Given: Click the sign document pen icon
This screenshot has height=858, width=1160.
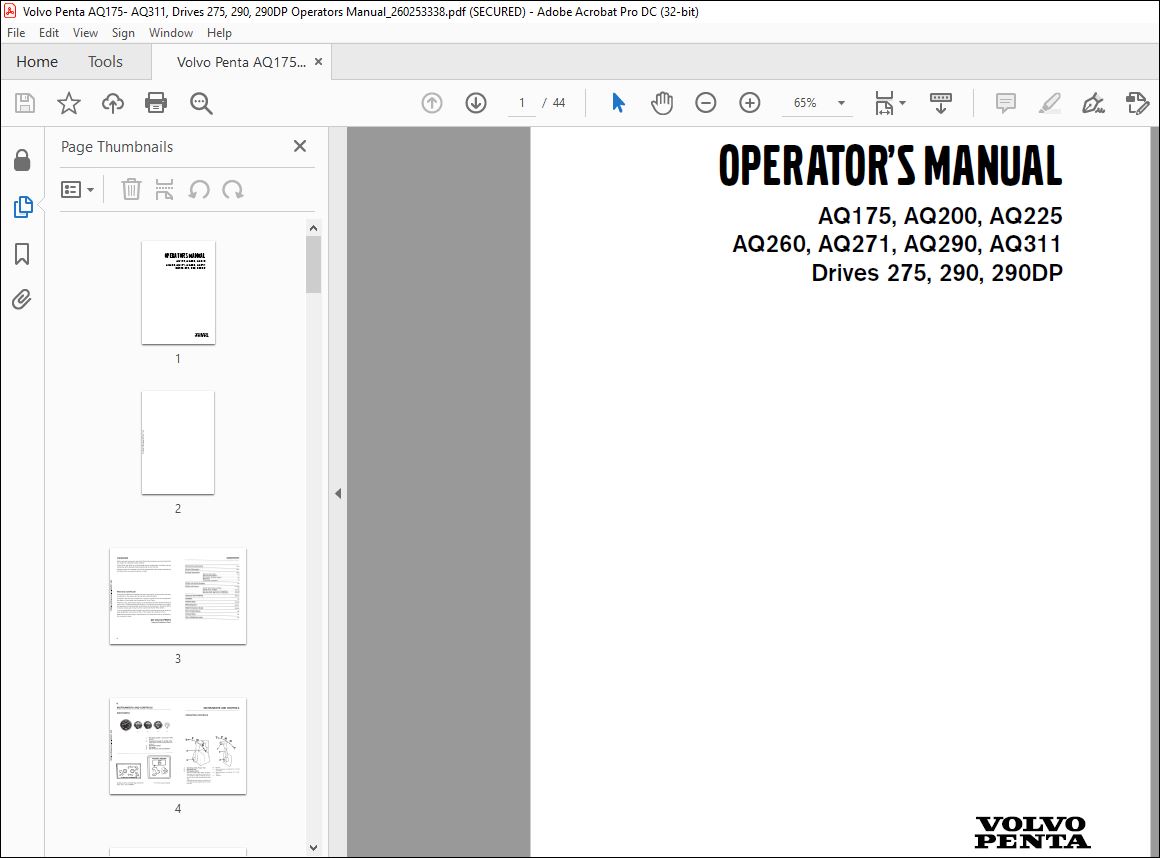Looking at the screenshot, I should tap(1093, 103).
